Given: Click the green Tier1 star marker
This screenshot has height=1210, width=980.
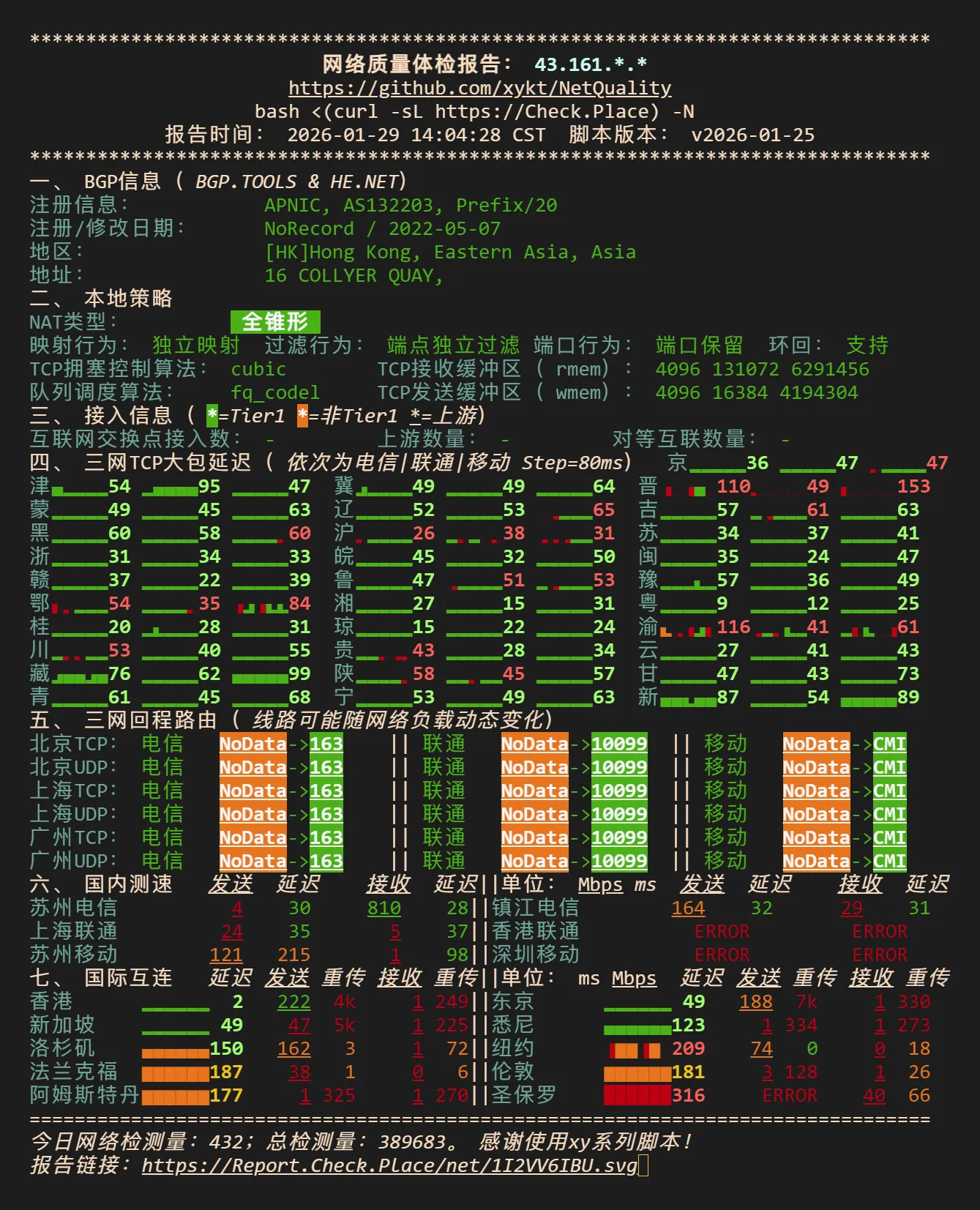Looking at the screenshot, I should (x=212, y=416).
